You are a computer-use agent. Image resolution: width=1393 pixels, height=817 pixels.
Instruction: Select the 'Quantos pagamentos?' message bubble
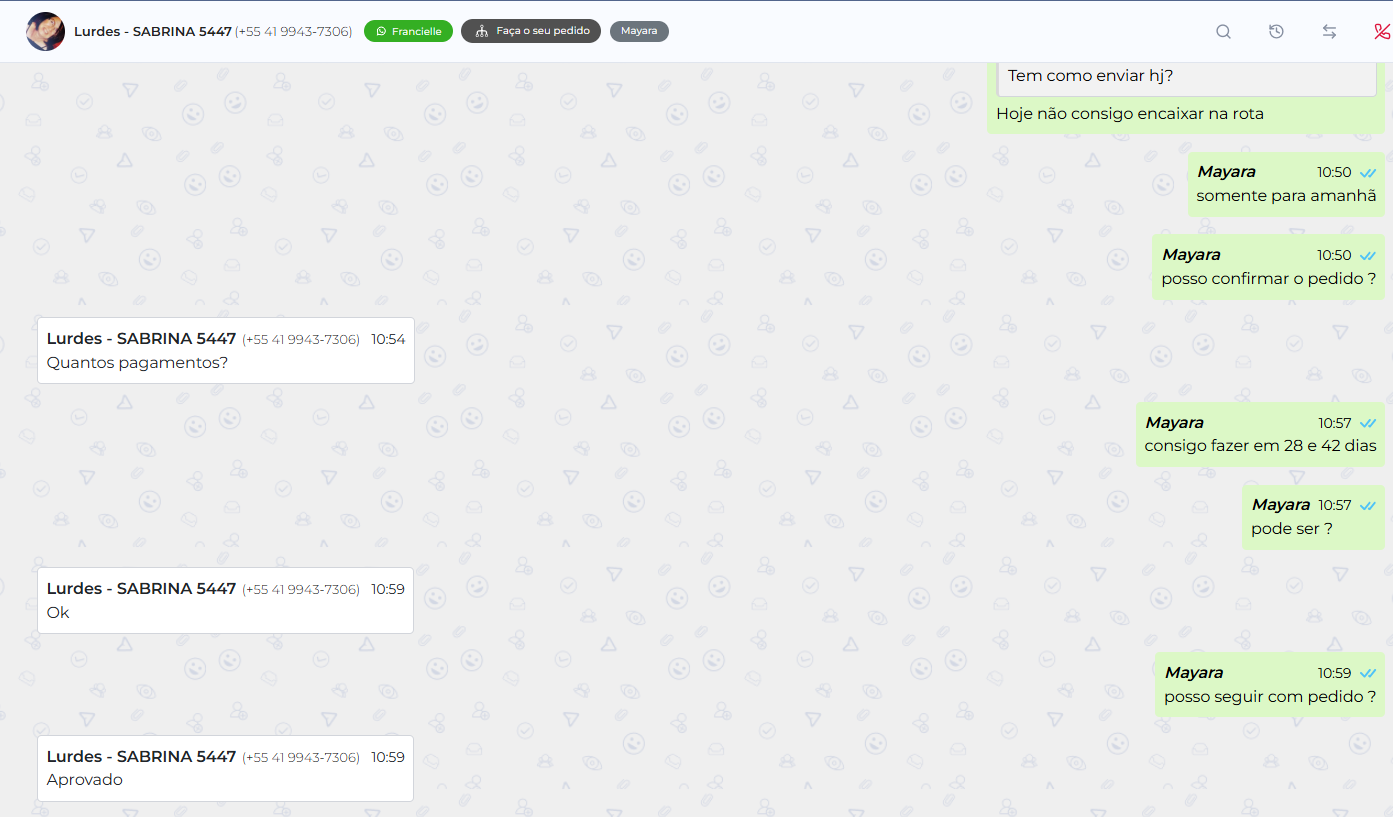click(x=226, y=350)
